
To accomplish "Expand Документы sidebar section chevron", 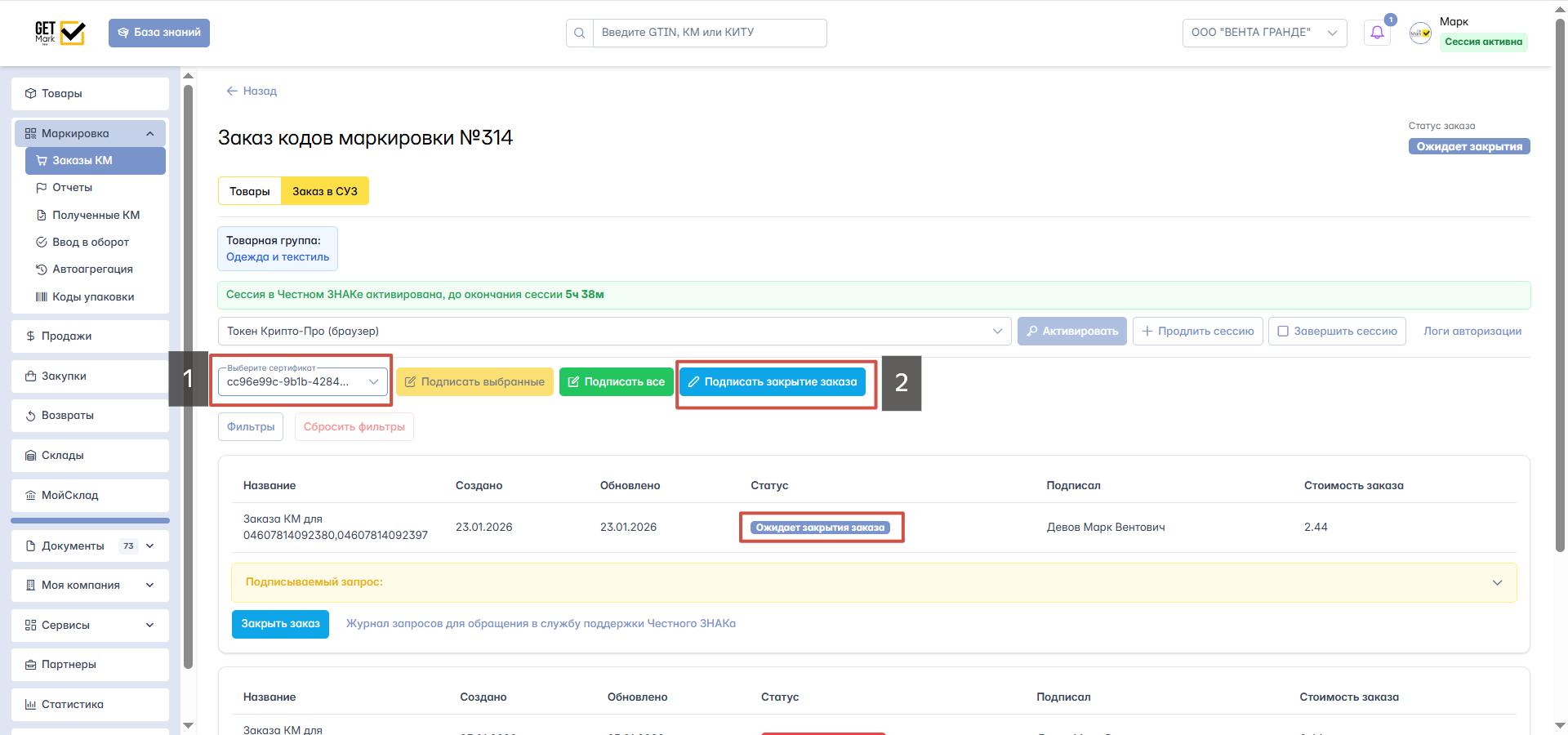I will [150, 546].
